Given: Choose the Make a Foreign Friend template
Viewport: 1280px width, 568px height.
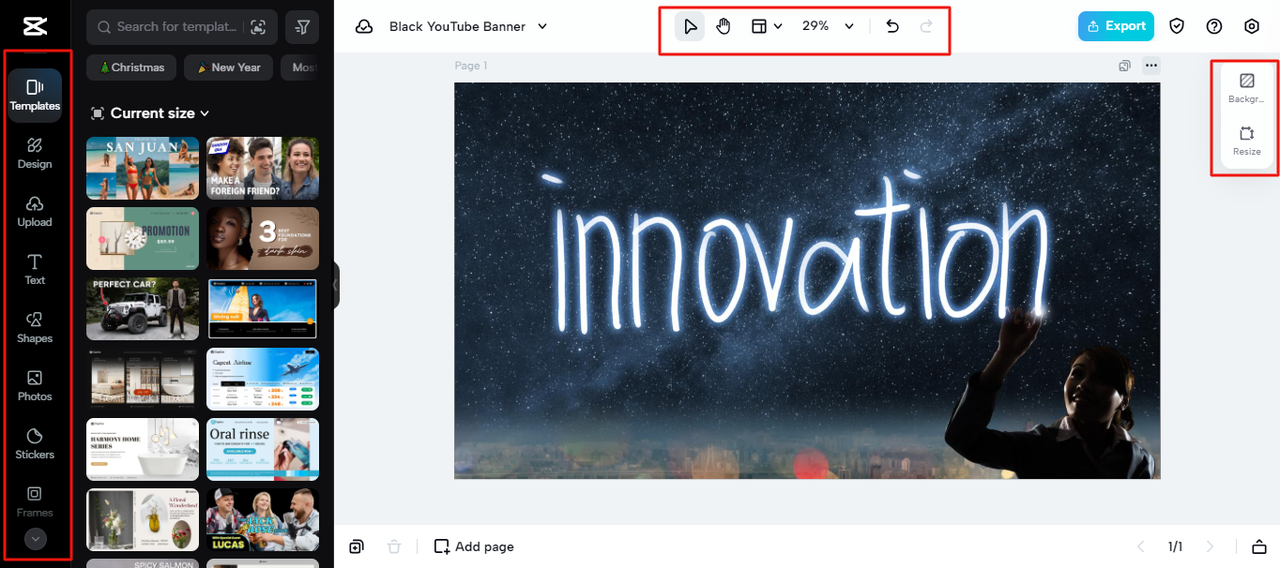Looking at the screenshot, I should click(263, 168).
